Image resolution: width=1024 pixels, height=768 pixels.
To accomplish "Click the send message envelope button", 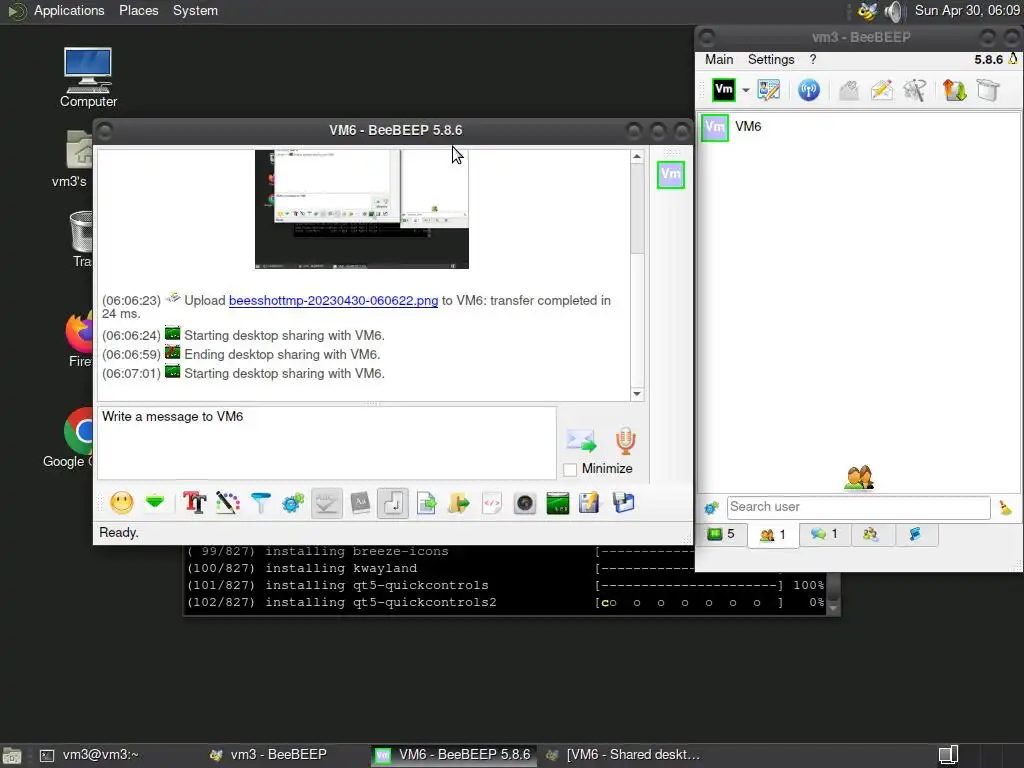I will point(581,441).
